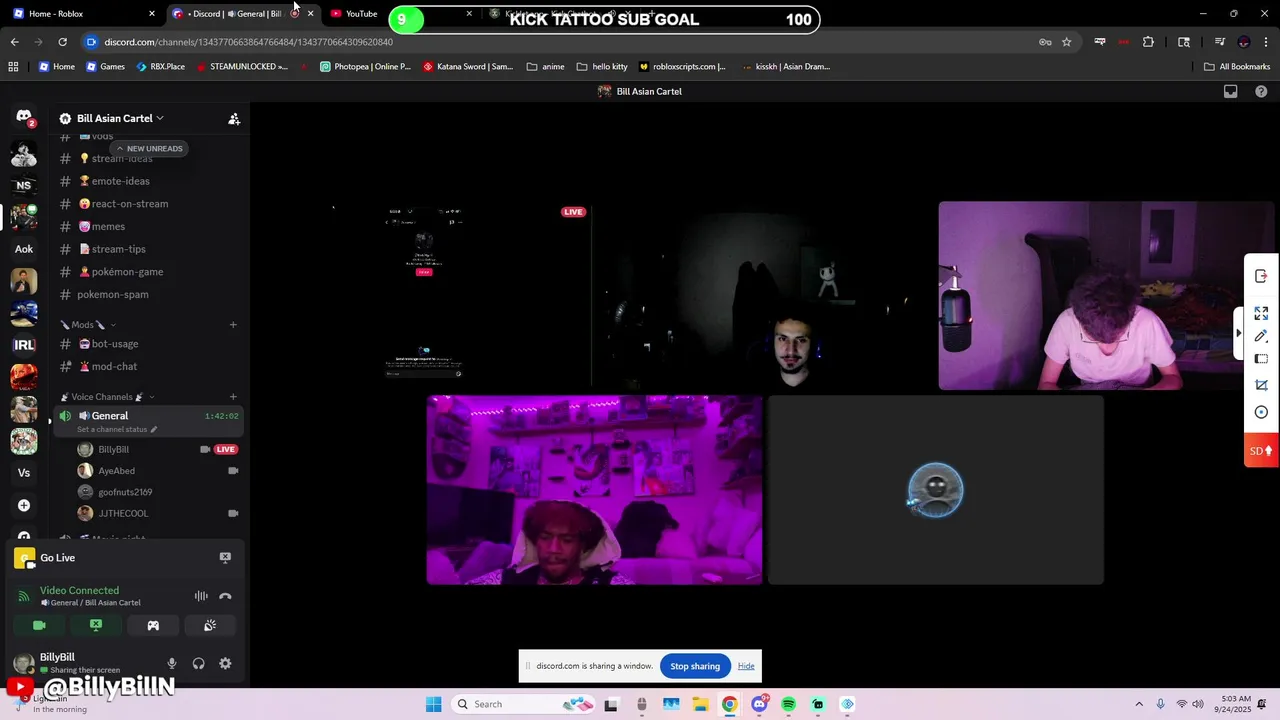Open bot-usage channel
Screen dimensions: 1280x720
148,344
